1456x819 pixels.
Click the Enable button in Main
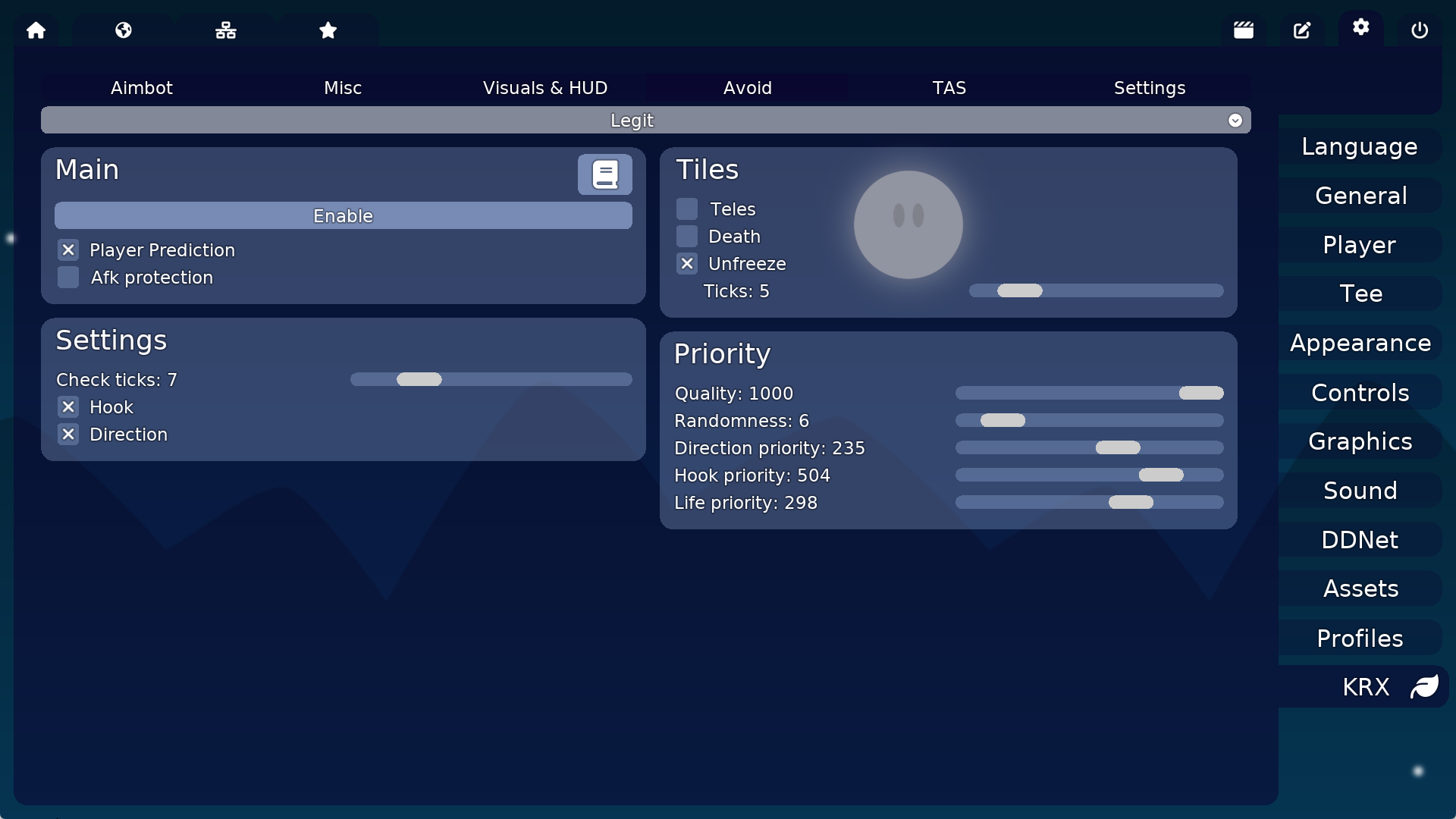(343, 216)
